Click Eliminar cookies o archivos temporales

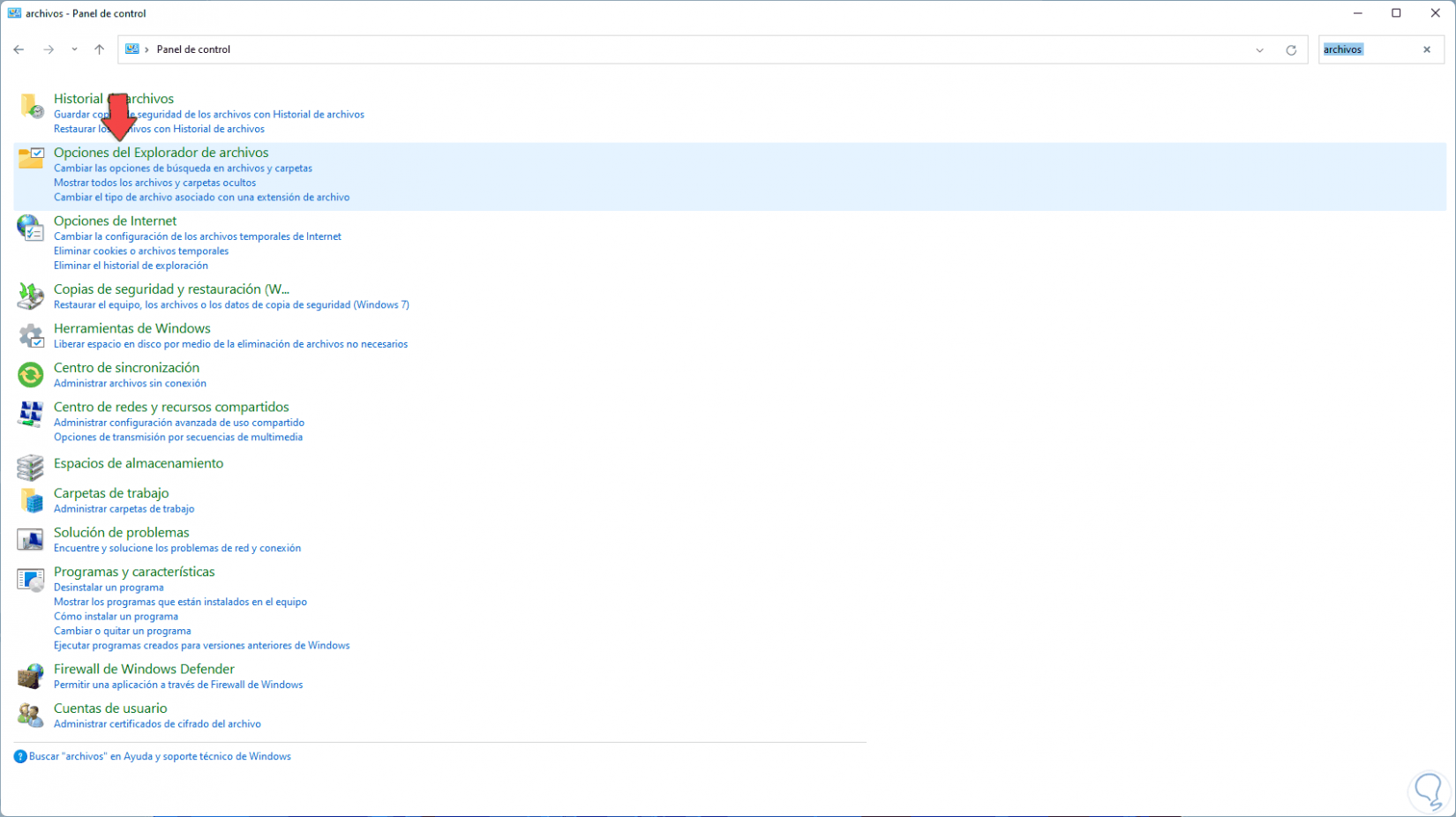click(141, 251)
